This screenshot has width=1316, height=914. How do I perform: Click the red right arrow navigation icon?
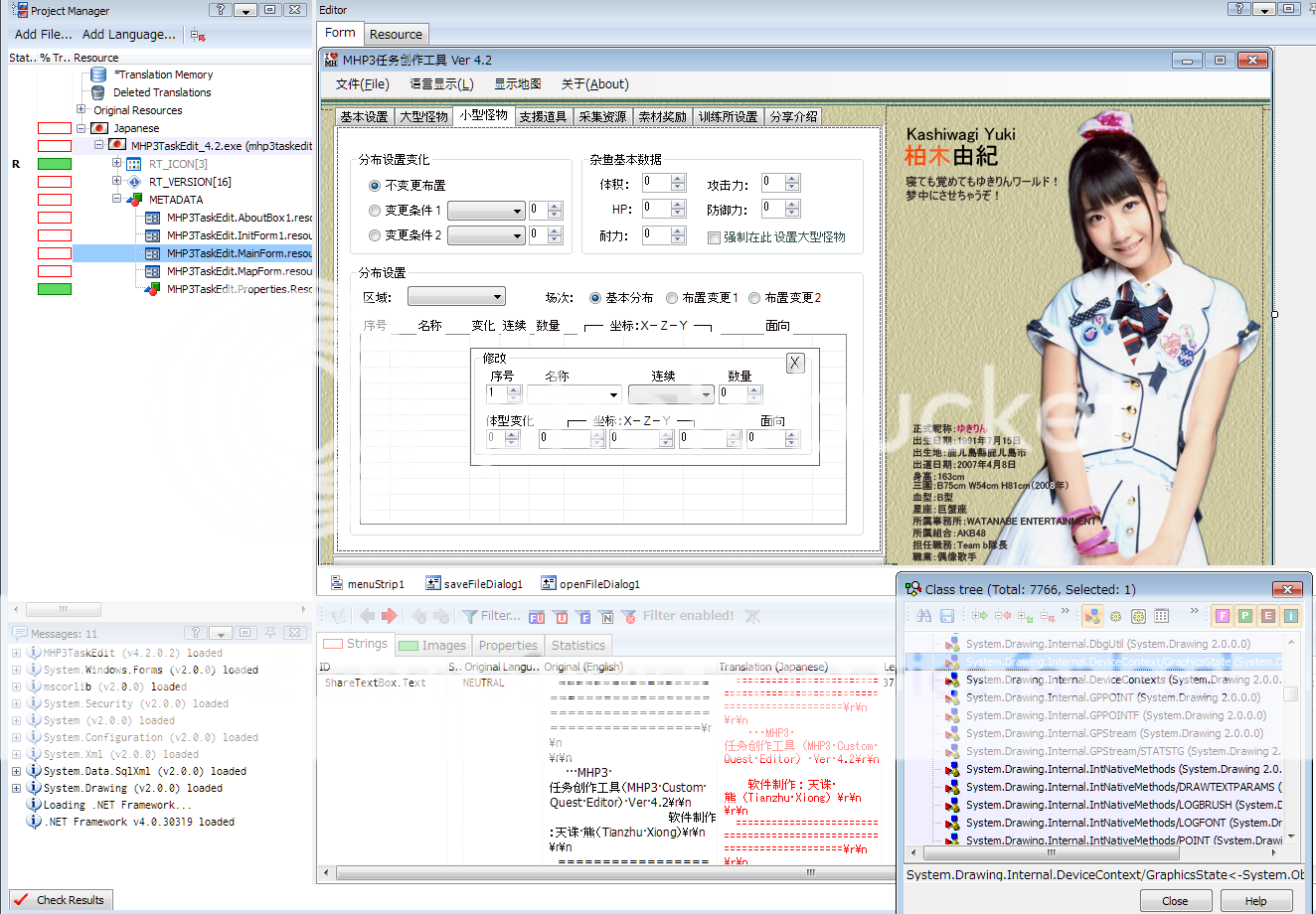(x=390, y=616)
